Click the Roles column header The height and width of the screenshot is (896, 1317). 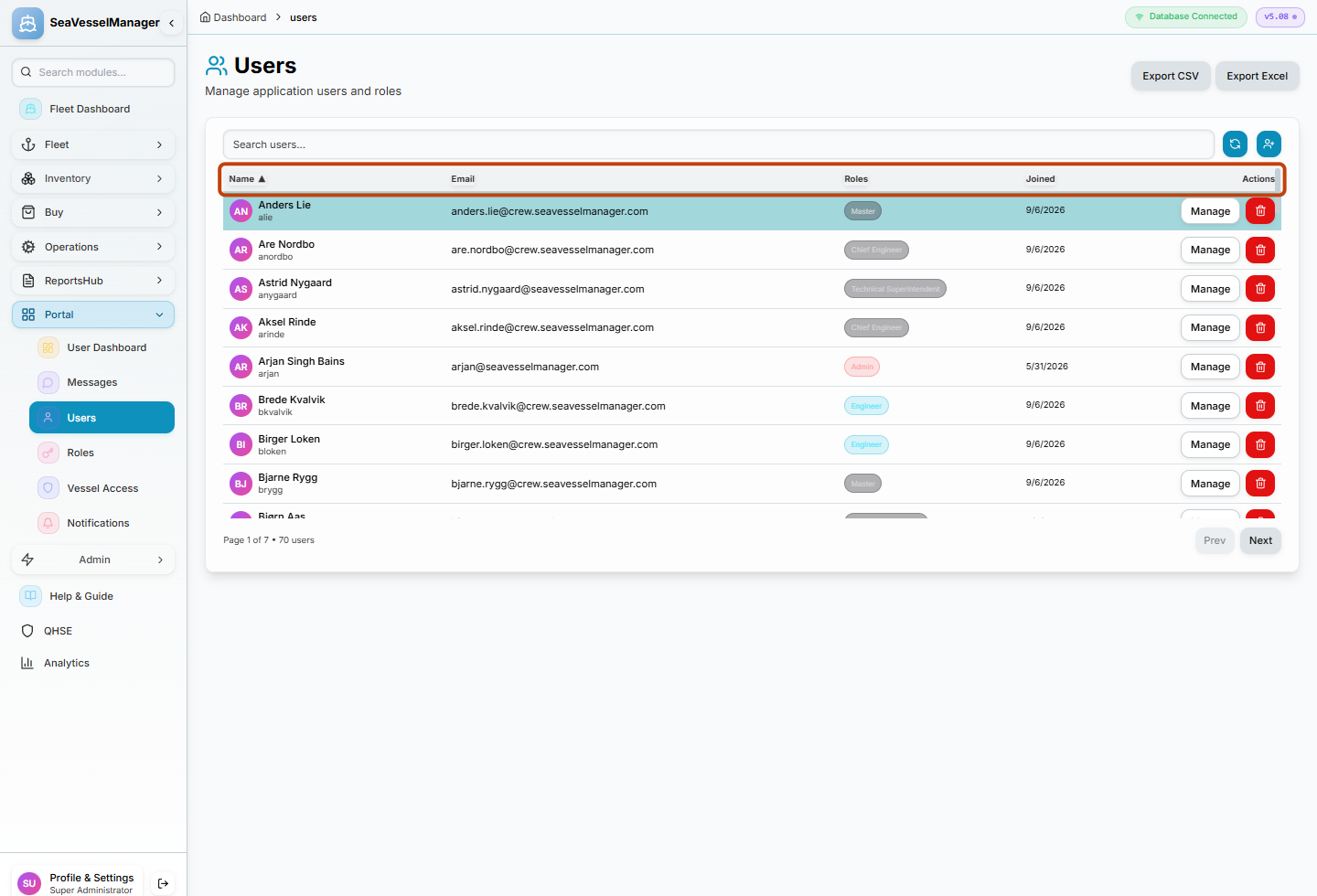coord(856,179)
